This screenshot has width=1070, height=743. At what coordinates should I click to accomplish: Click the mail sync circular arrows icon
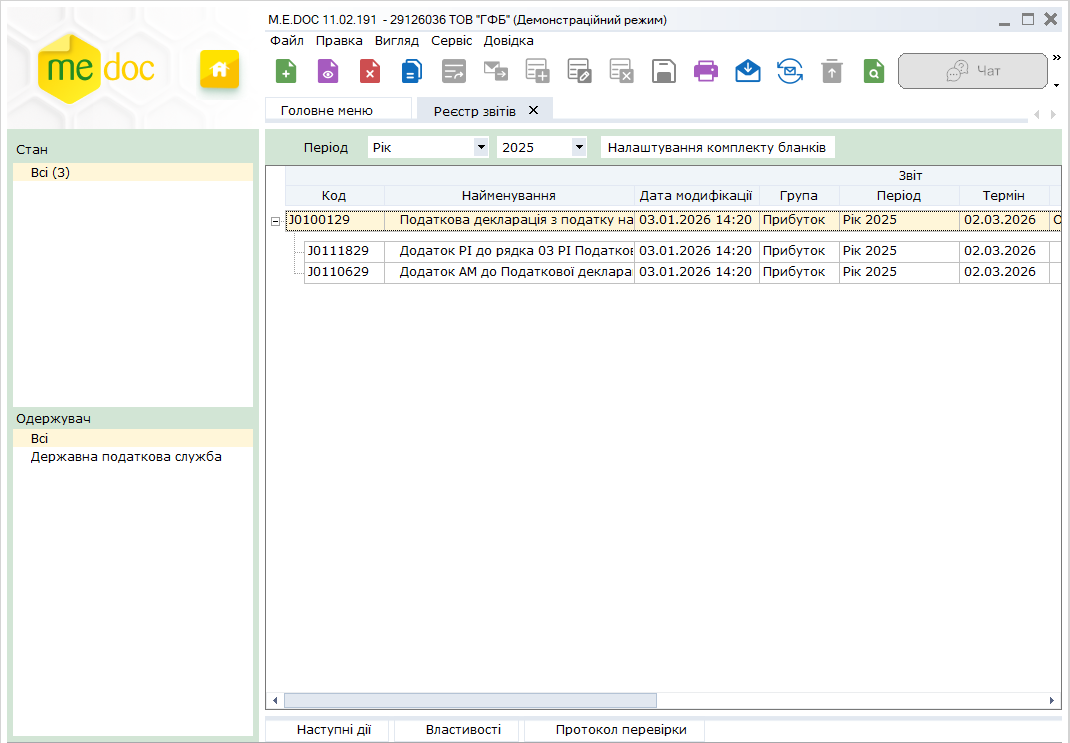point(790,71)
